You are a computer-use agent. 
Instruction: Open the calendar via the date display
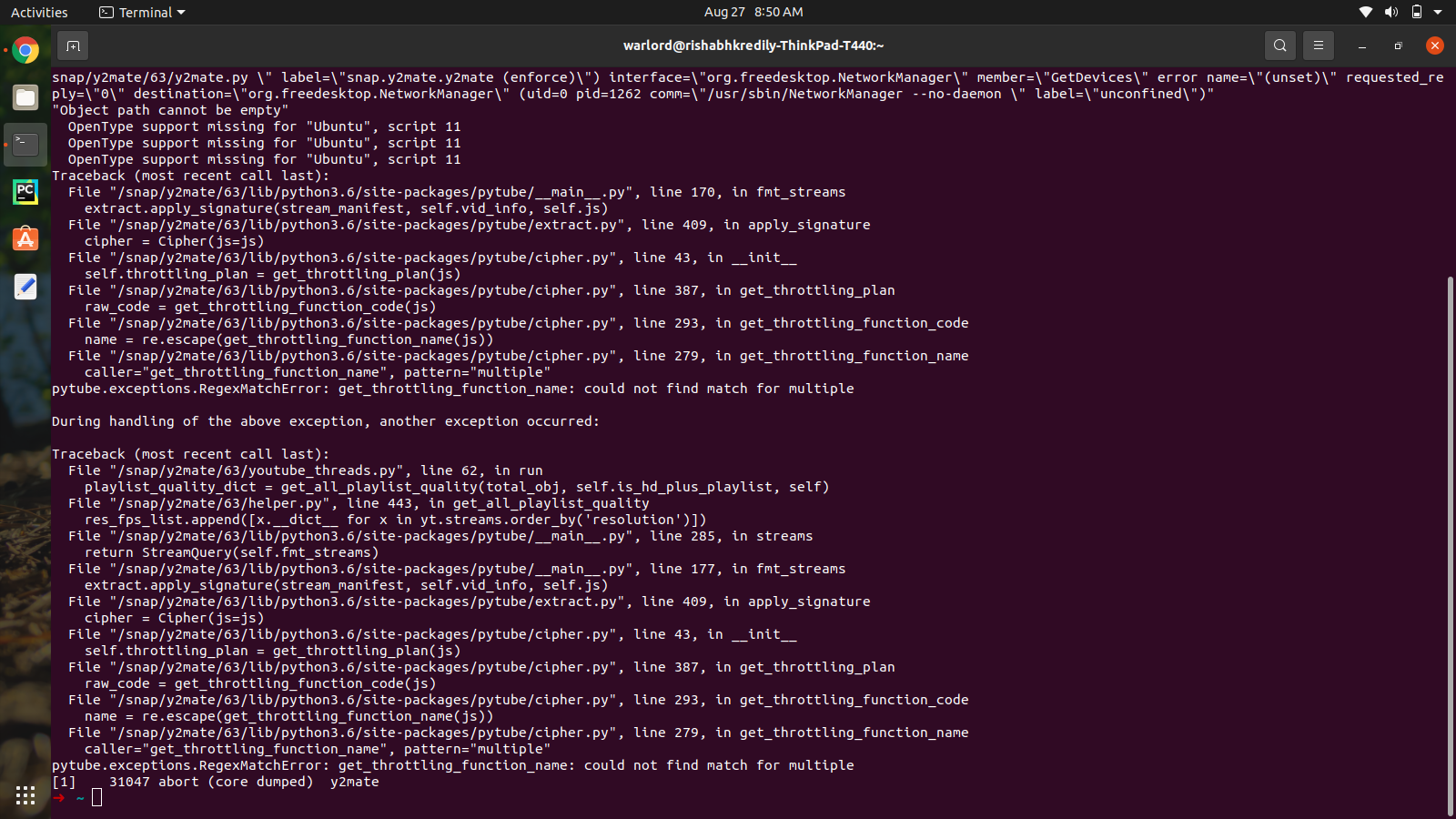click(753, 12)
